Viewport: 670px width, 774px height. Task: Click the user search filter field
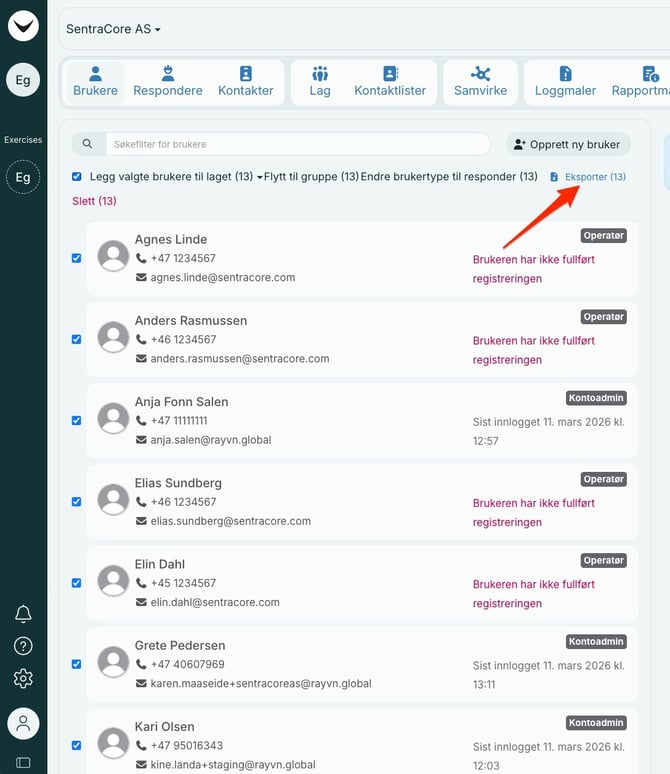[x=297, y=144]
